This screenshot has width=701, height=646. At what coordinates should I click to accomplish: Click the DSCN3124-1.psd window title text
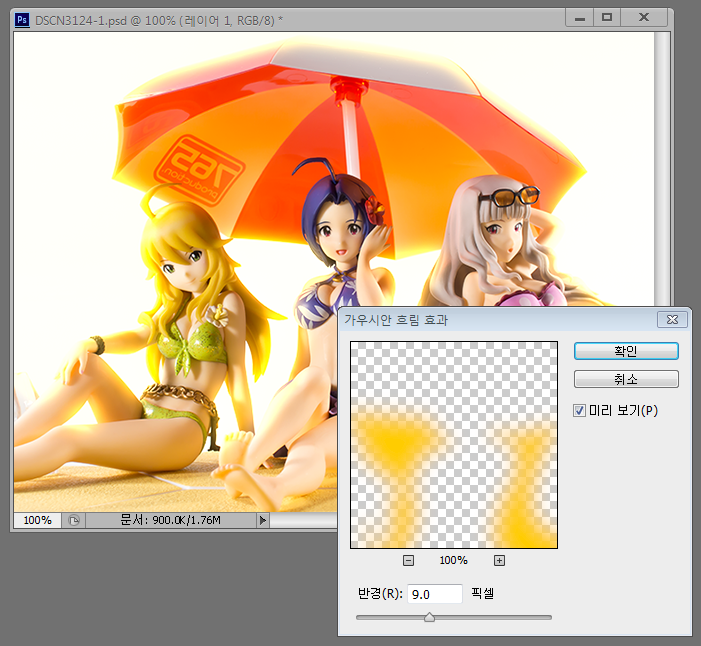[x=159, y=21]
